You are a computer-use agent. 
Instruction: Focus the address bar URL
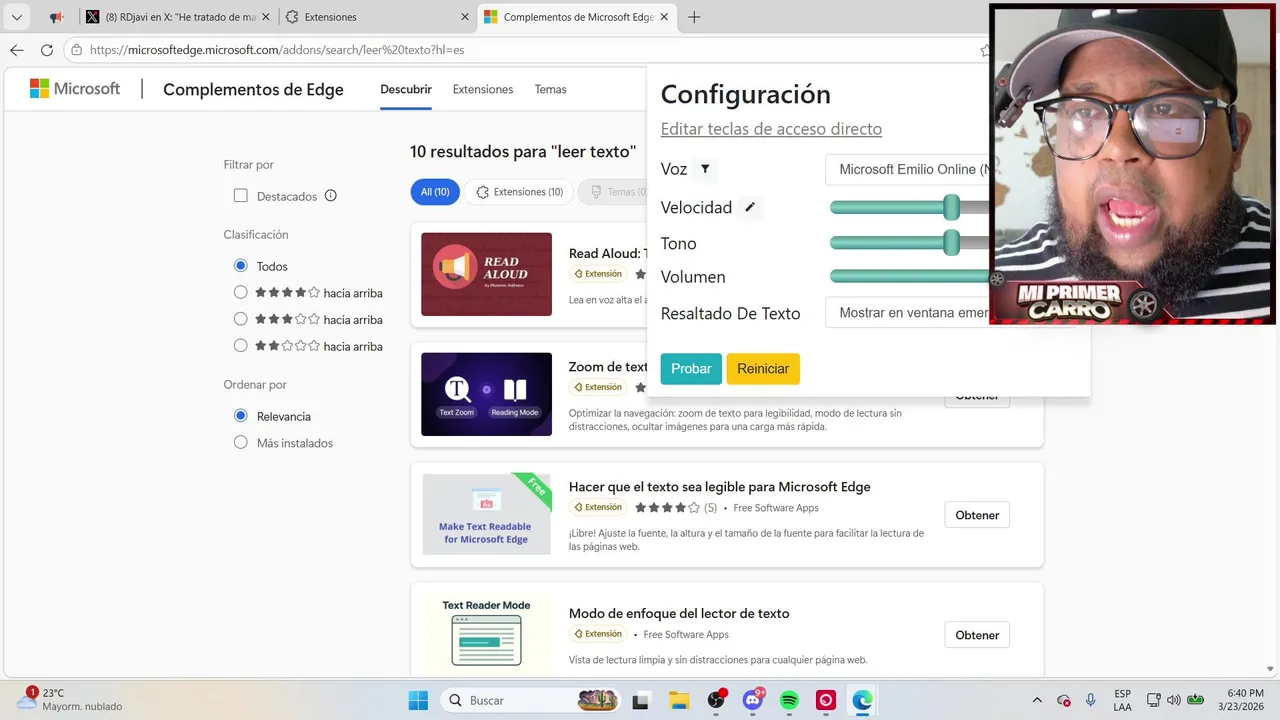coord(277,50)
